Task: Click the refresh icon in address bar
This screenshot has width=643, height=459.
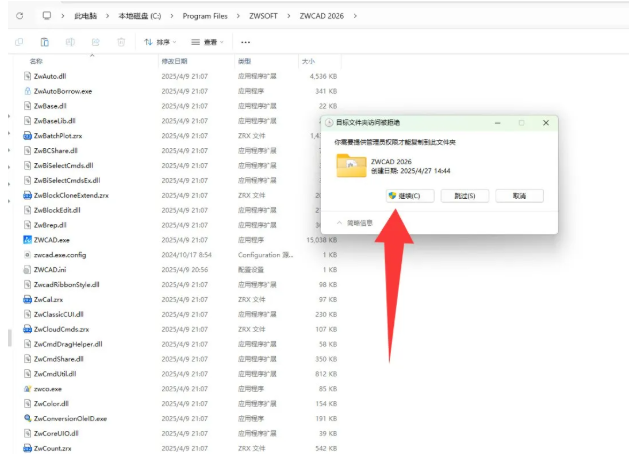Action: coord(19,16)
